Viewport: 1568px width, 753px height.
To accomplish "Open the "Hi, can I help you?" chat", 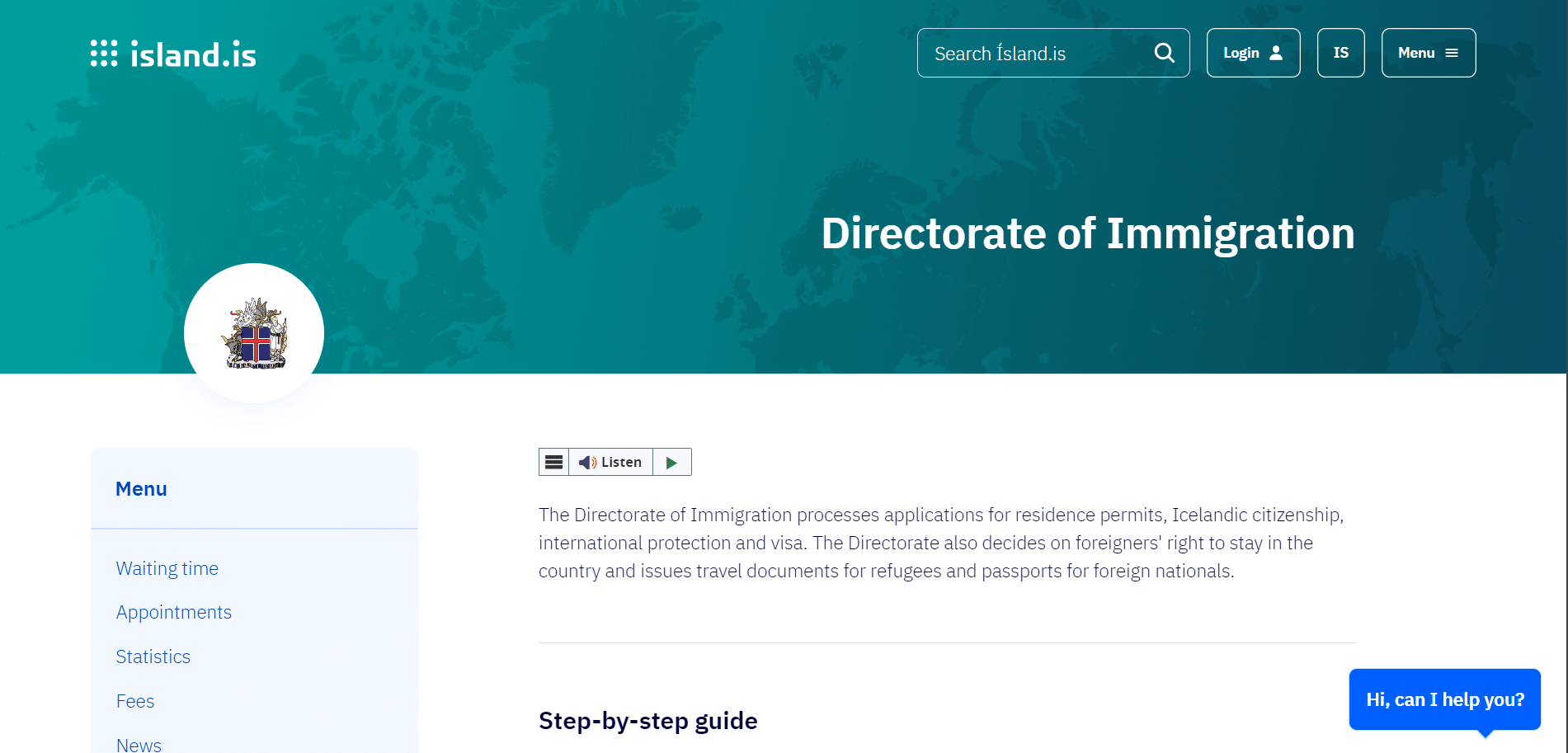I will 1445,699.
